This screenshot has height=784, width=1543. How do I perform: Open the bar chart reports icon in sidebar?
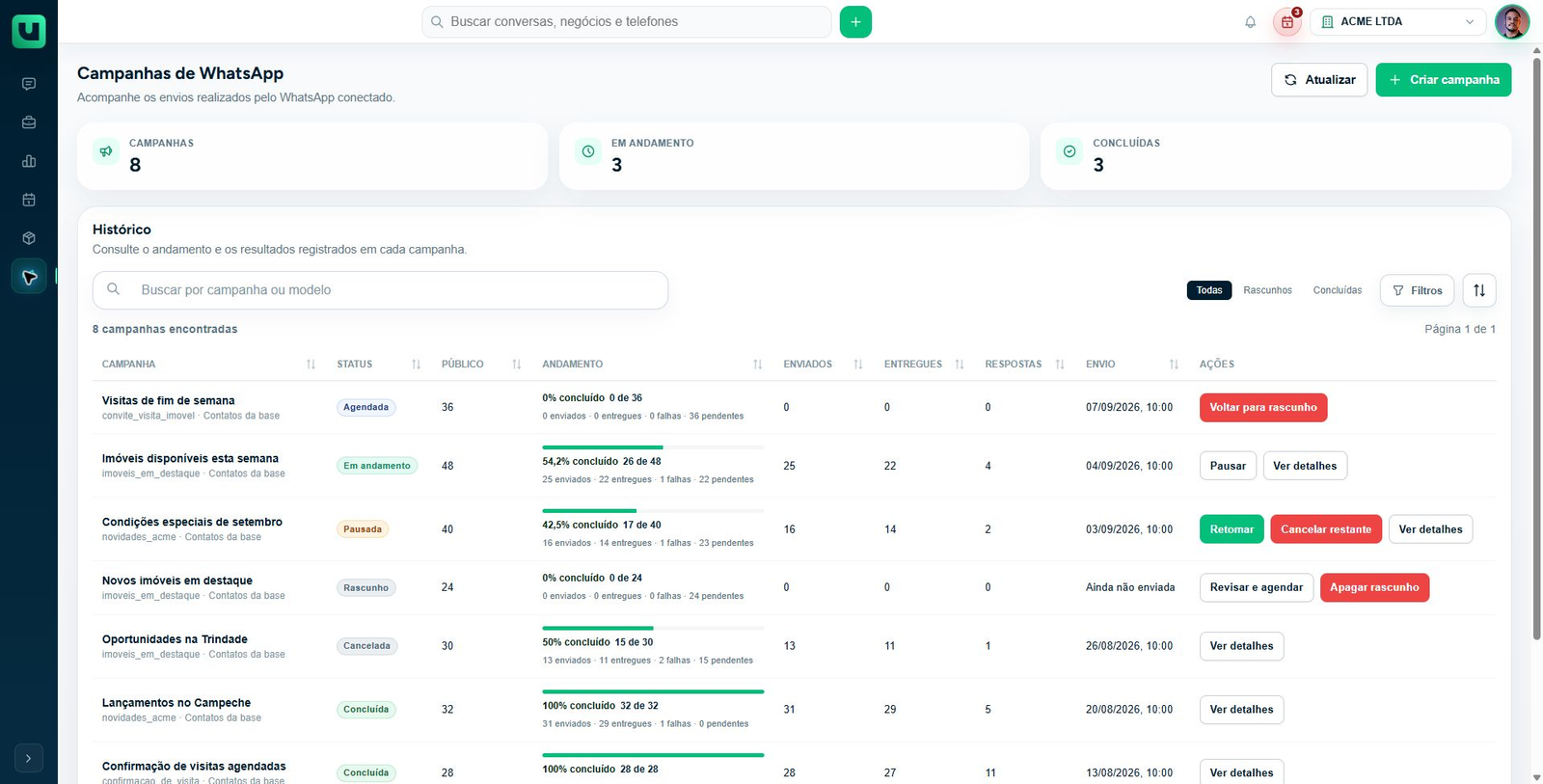point(29,161)
